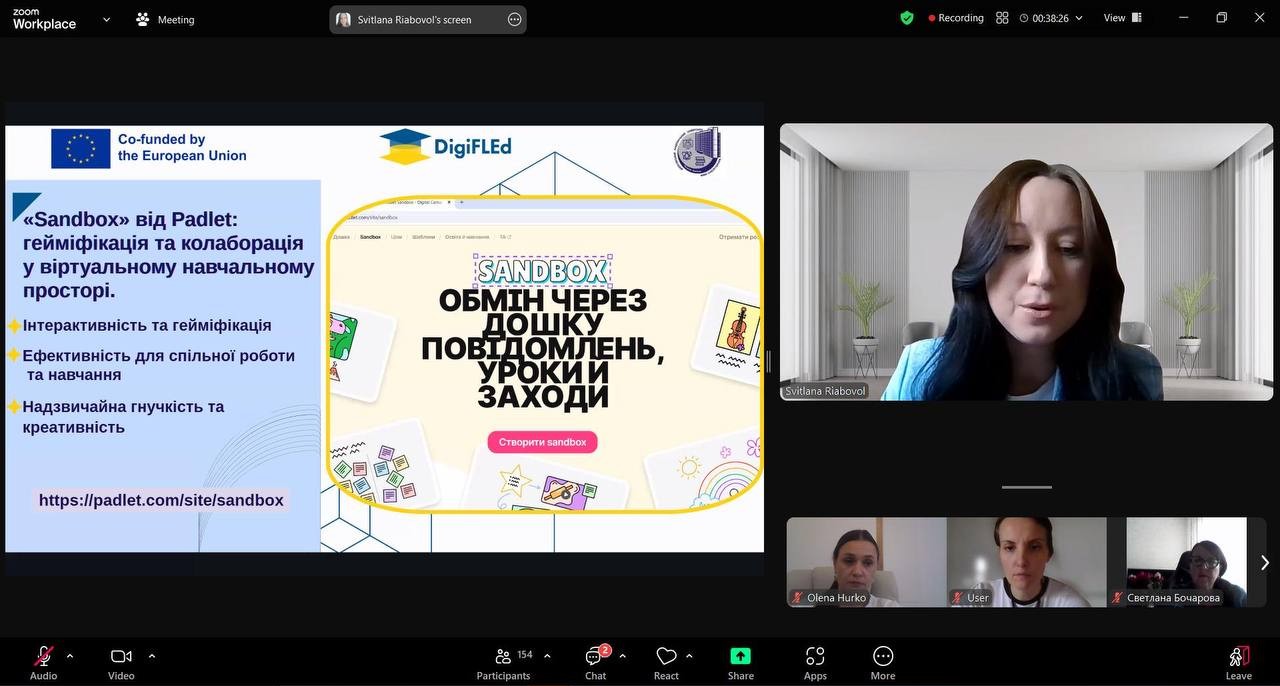Open the Participants panel
The image size is (1280, 686).
(x=503, y=662)
